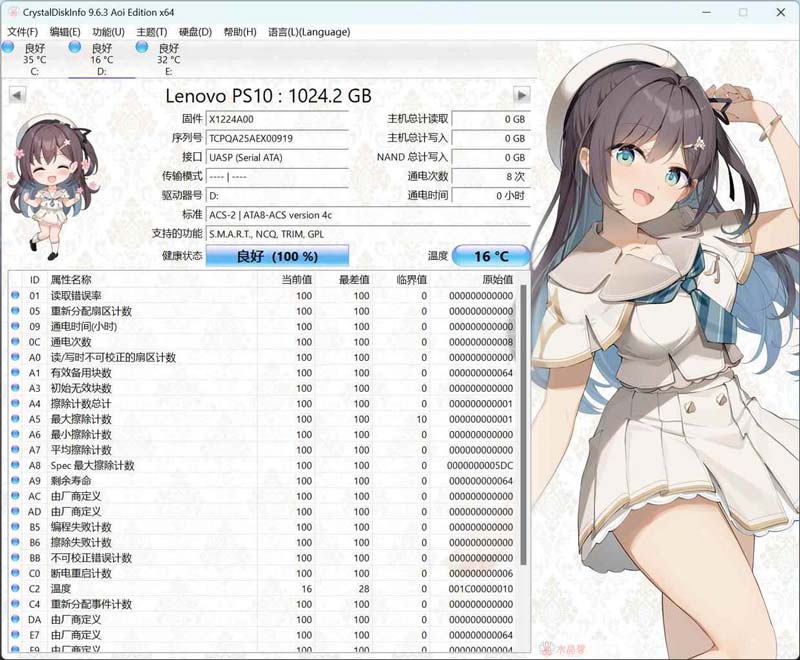Click the power-on count value 8 次
Screen dimensions: 800x660
pos(491,176)
